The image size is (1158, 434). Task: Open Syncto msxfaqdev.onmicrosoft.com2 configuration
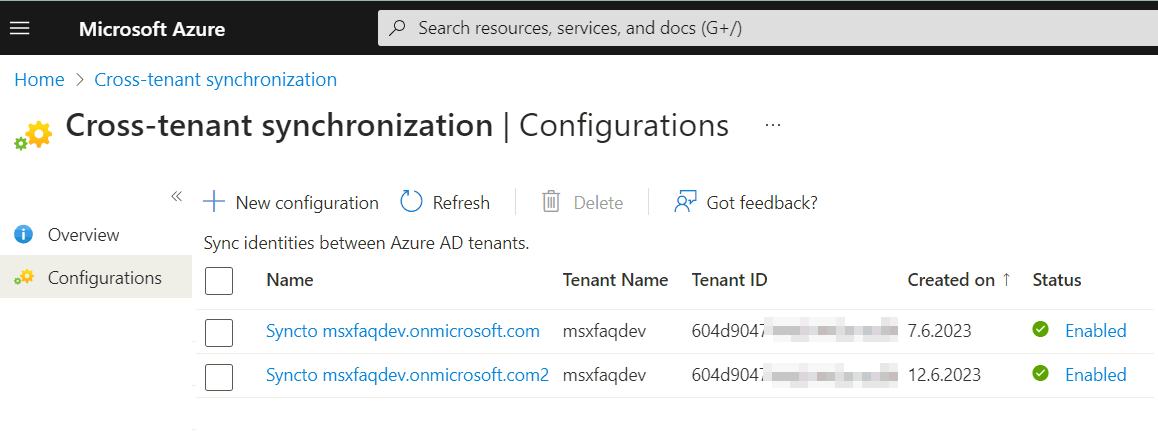[407, 375]
